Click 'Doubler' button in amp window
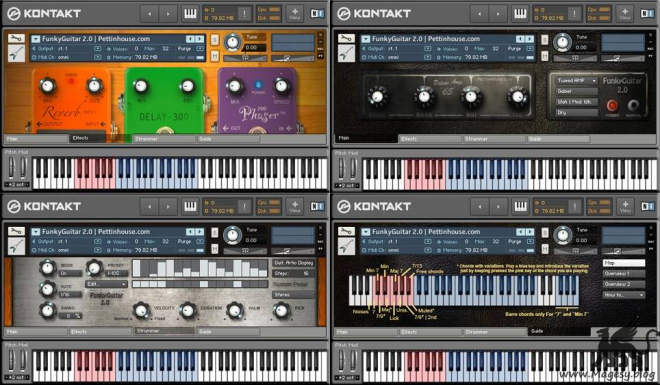 point(577,91)
